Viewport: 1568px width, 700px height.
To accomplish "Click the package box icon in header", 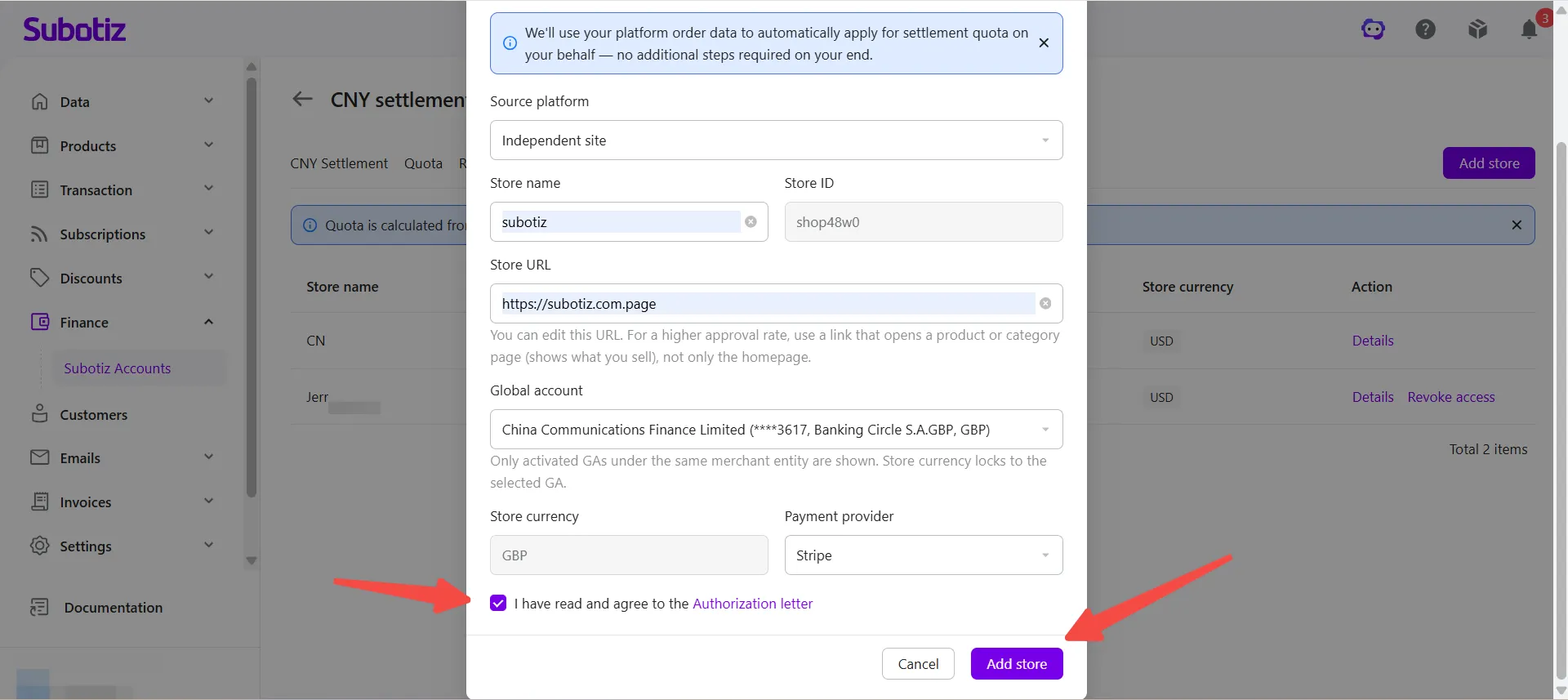I will 1477,29.
